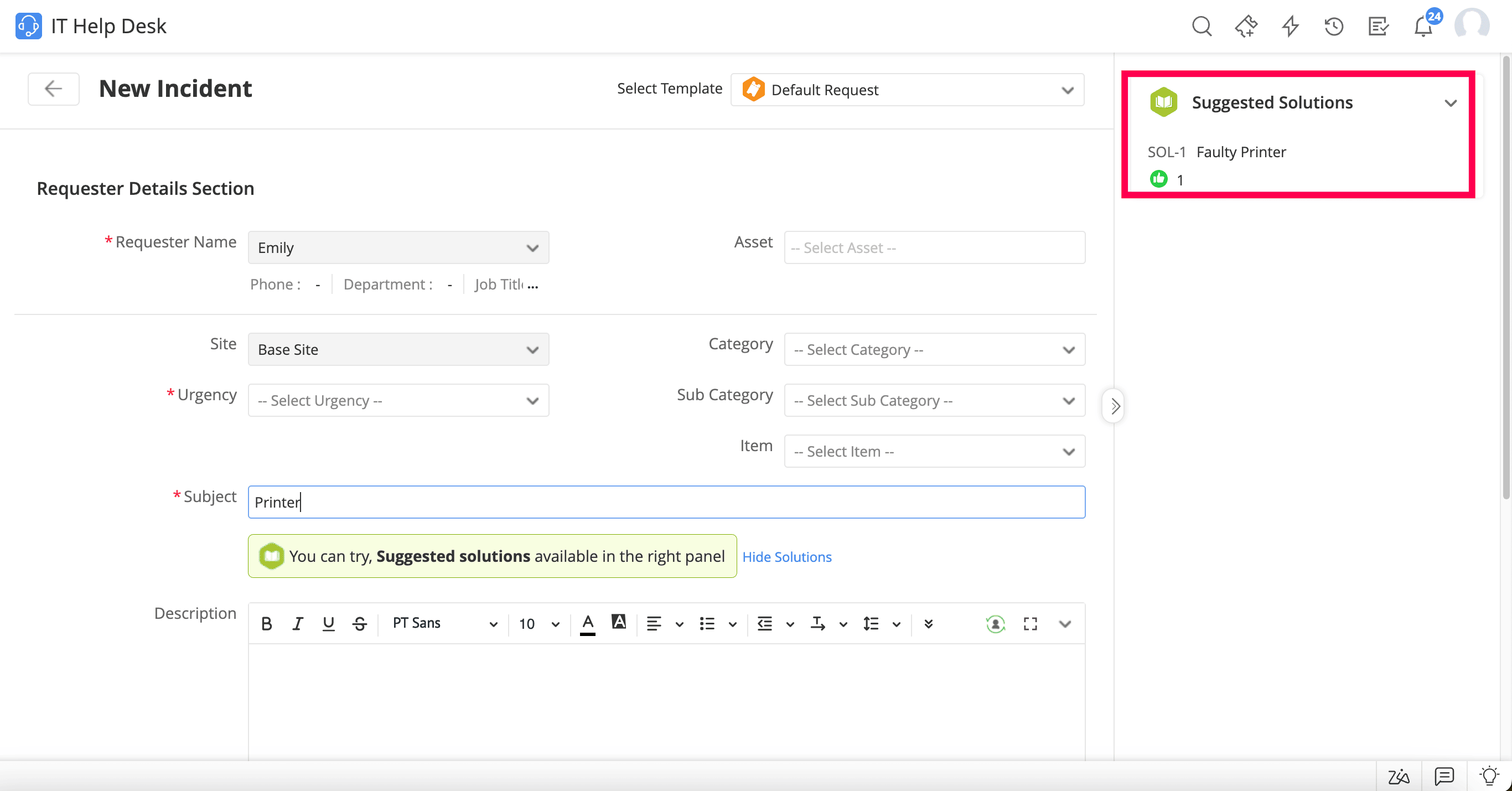Click the thumbs-up like icon for SOL-1
Viewport: 1512px width, 791px height.
[x=1158, y=179]
